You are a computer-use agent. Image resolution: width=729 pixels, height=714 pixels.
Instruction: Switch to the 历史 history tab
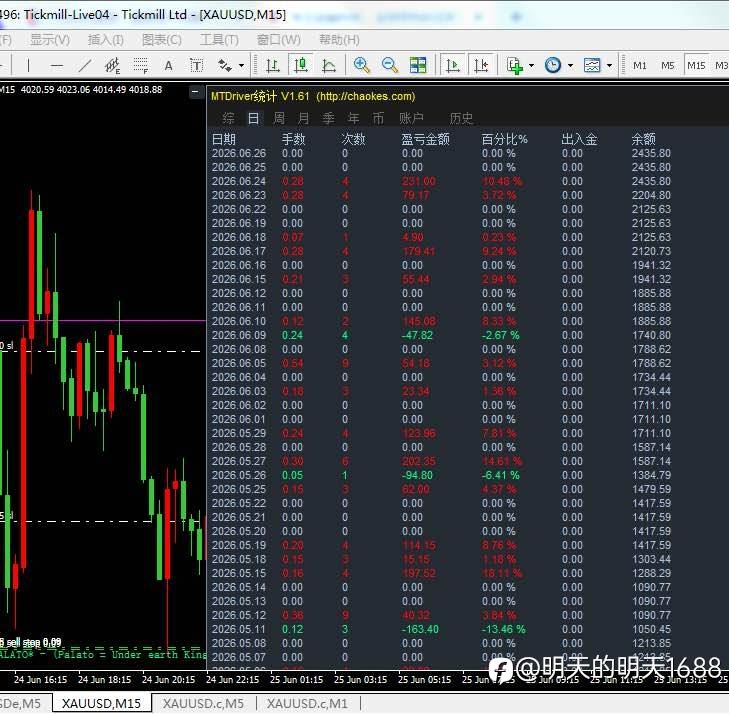(x=461, y=118)
